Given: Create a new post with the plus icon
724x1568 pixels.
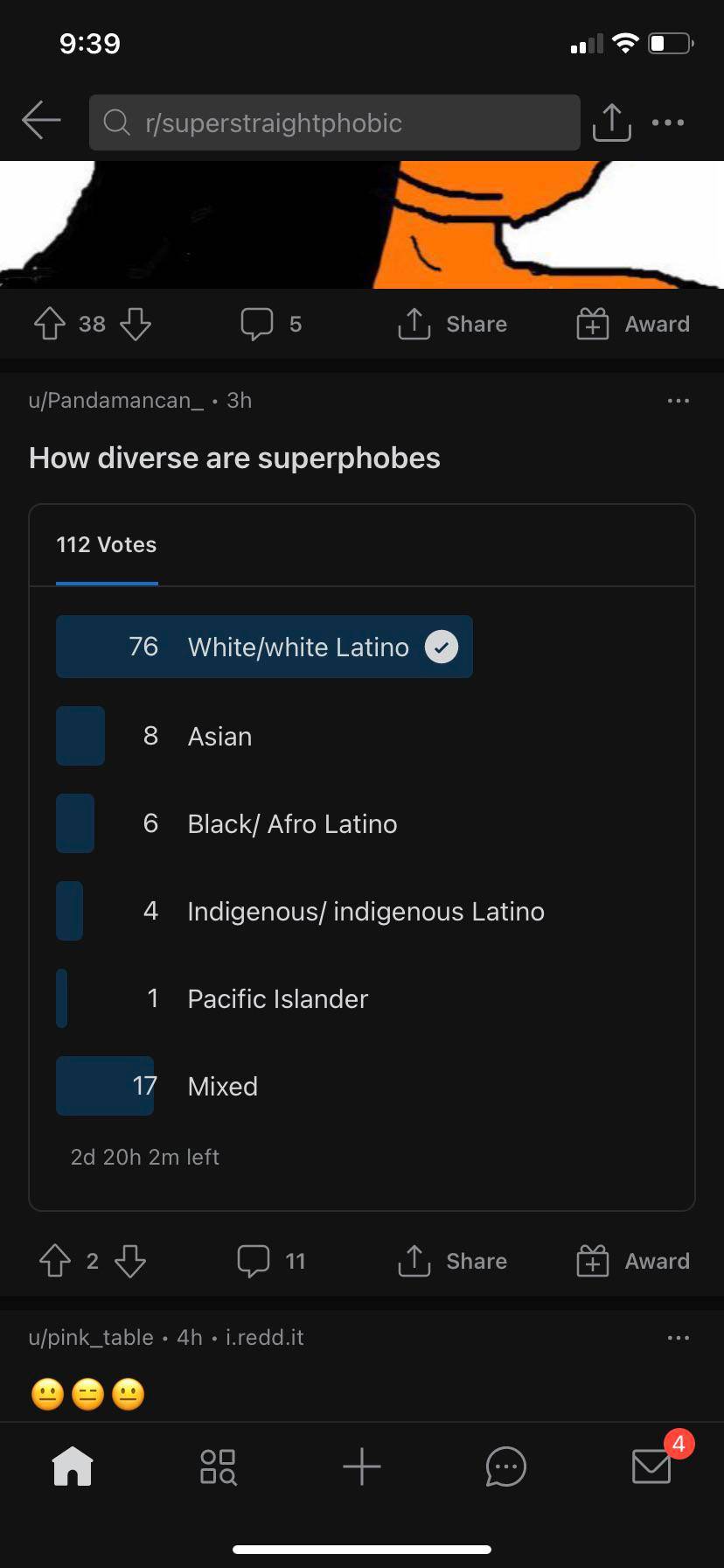Looking at the screenshot, I should pyautogui.click(x=362, y=1466).
